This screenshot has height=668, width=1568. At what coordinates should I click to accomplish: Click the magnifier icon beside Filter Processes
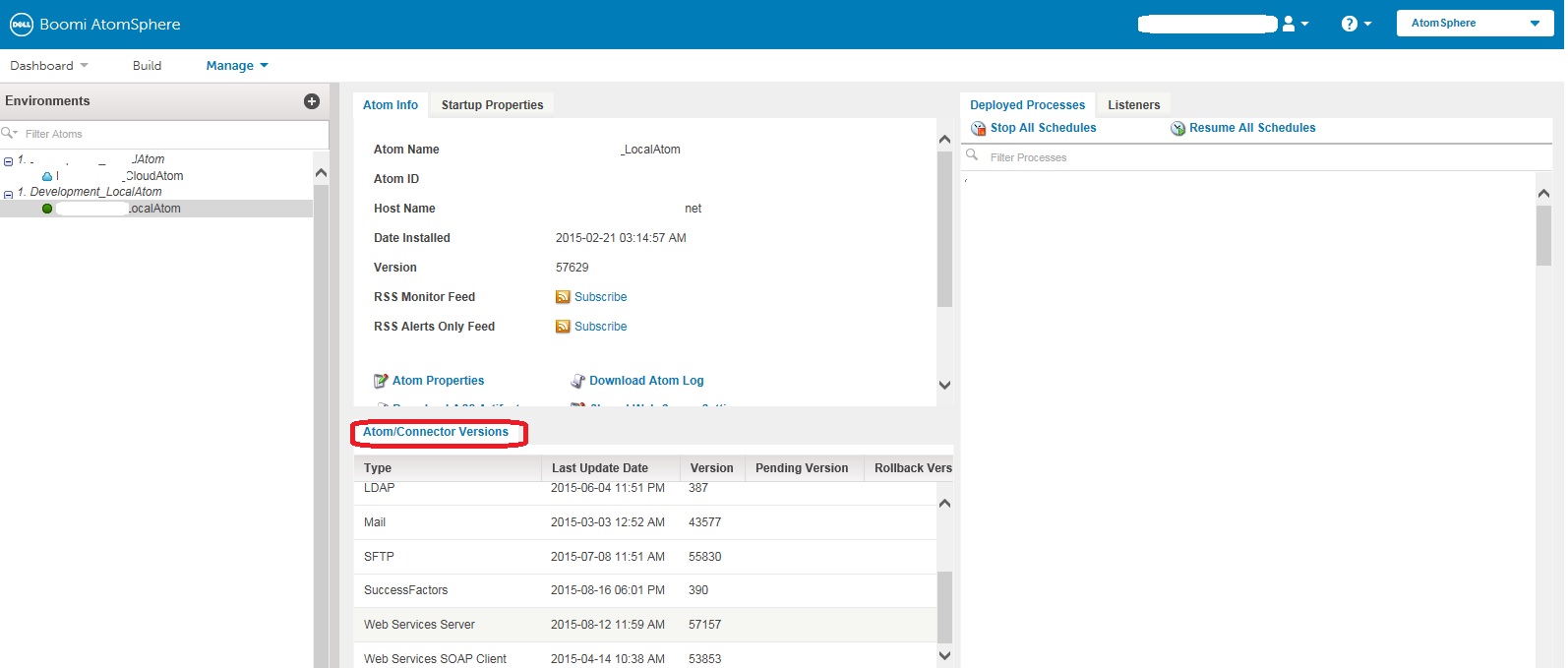pyautogui.click(x=972, y=156)
